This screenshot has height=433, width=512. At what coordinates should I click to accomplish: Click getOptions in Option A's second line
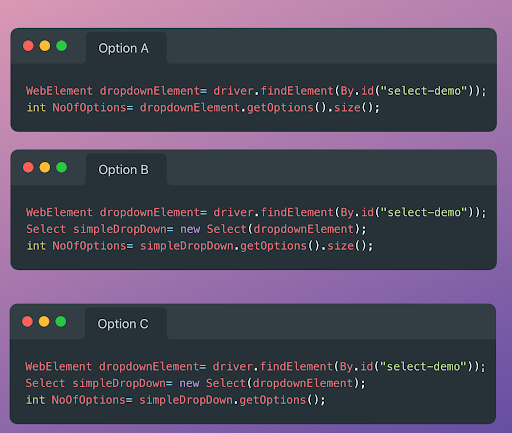coord(280,107)
